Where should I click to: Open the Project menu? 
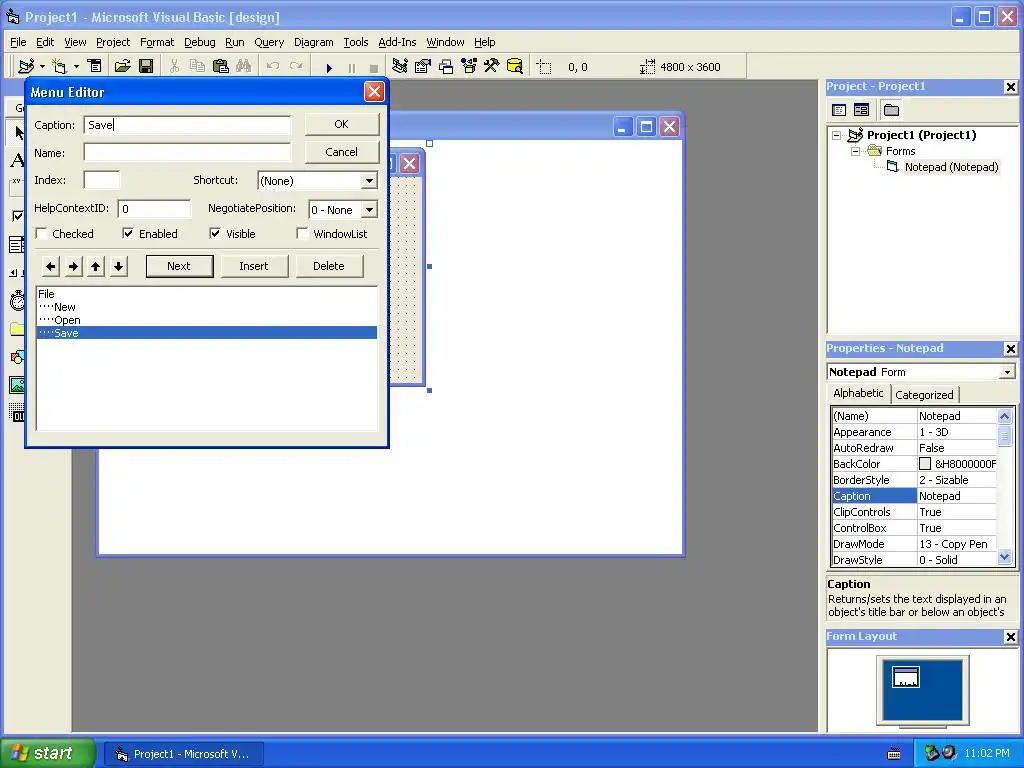pyautogui.click(x=113, y=42)
